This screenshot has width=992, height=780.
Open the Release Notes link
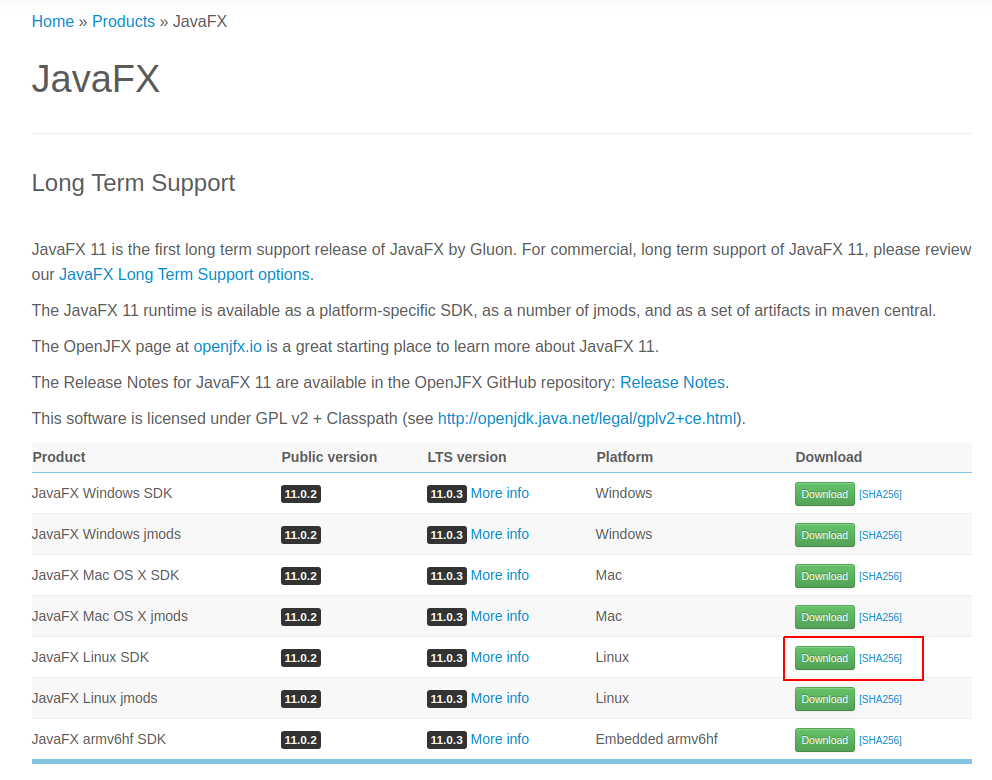673,383
